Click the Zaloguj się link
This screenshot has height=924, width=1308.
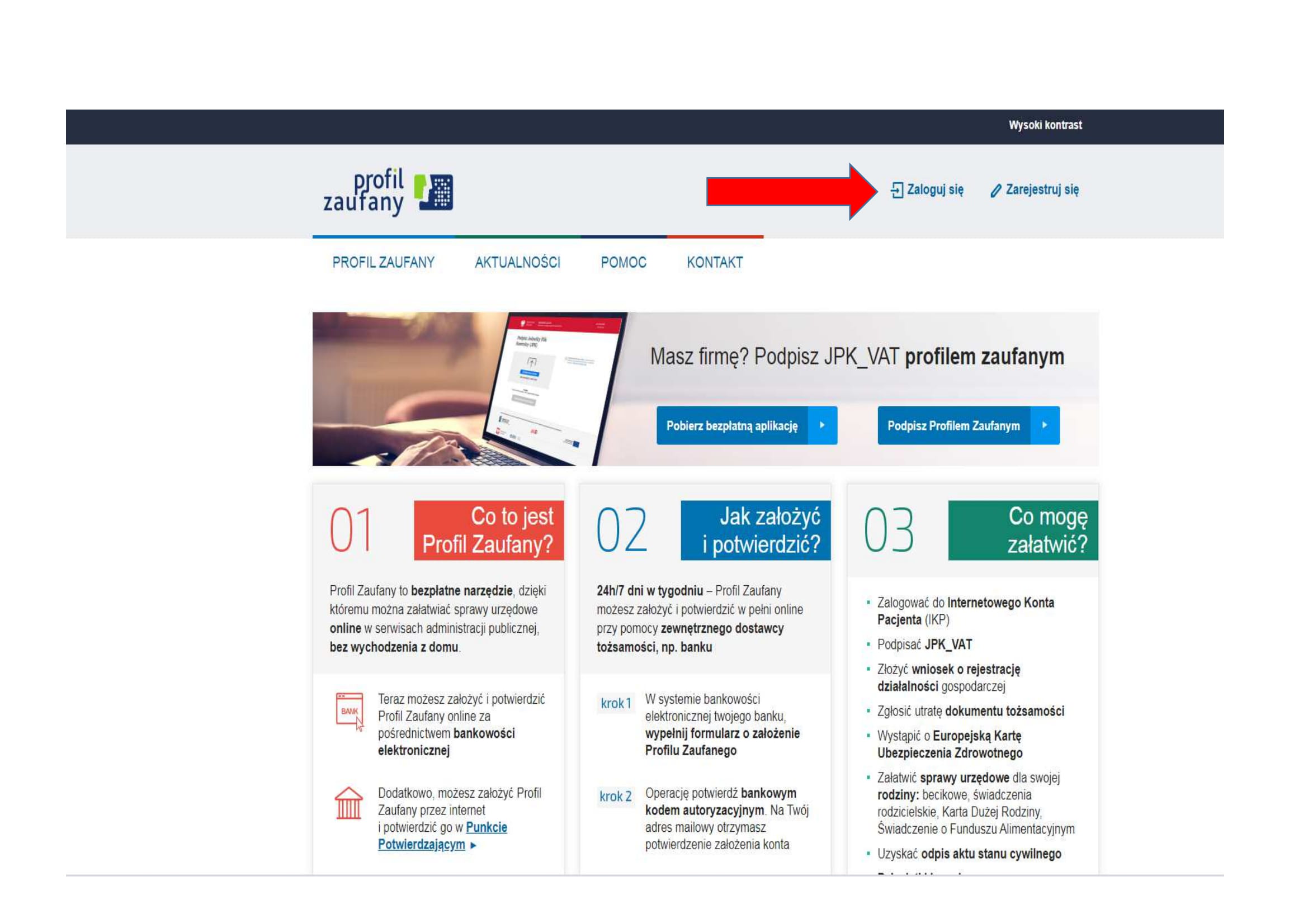927,190
